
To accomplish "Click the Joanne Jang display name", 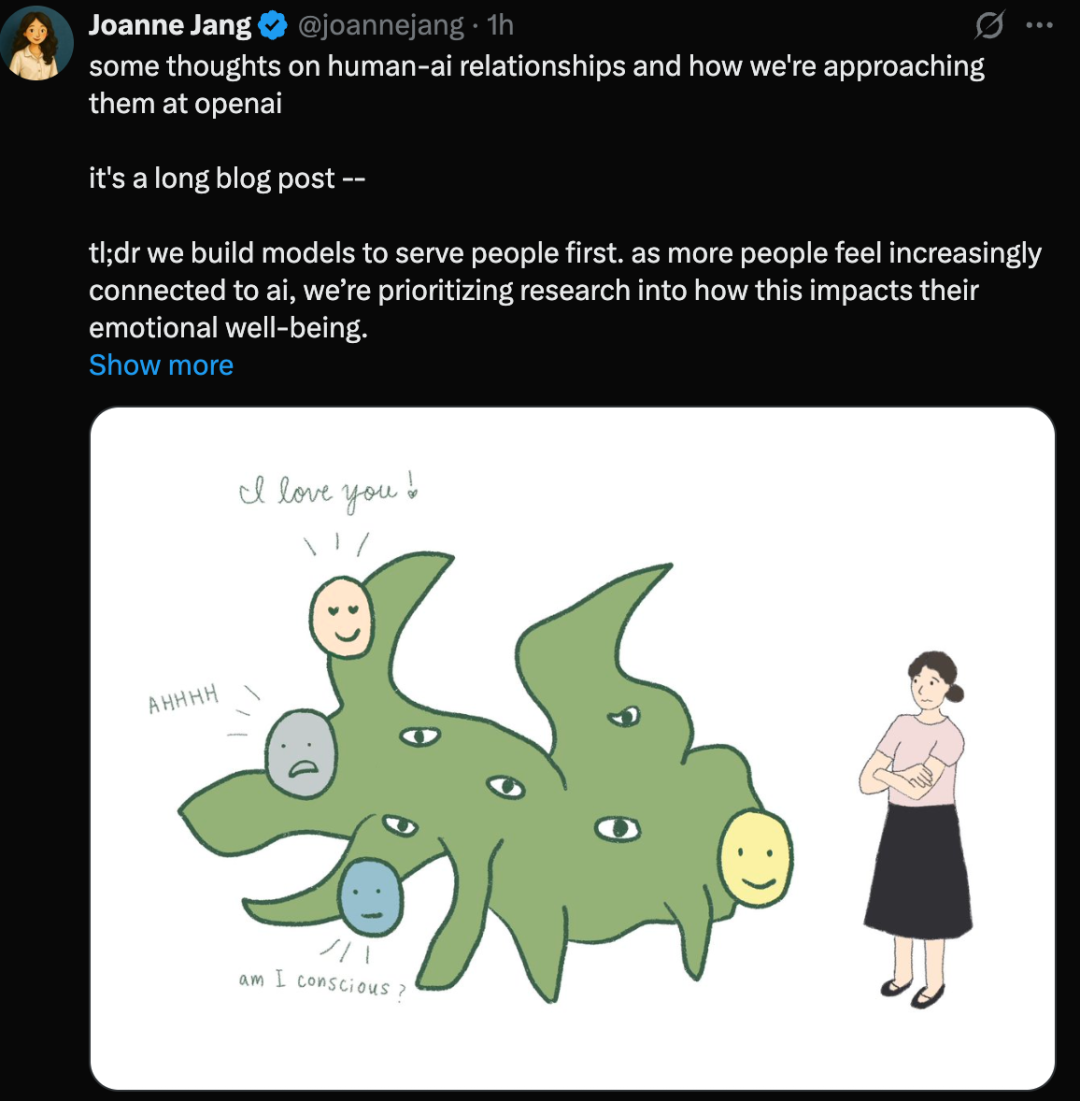I will pyautogui.click(x=171, y=26).
